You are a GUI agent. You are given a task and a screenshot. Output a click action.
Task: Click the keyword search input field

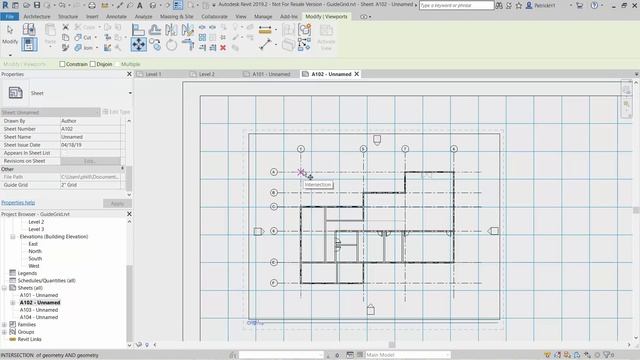456,5
